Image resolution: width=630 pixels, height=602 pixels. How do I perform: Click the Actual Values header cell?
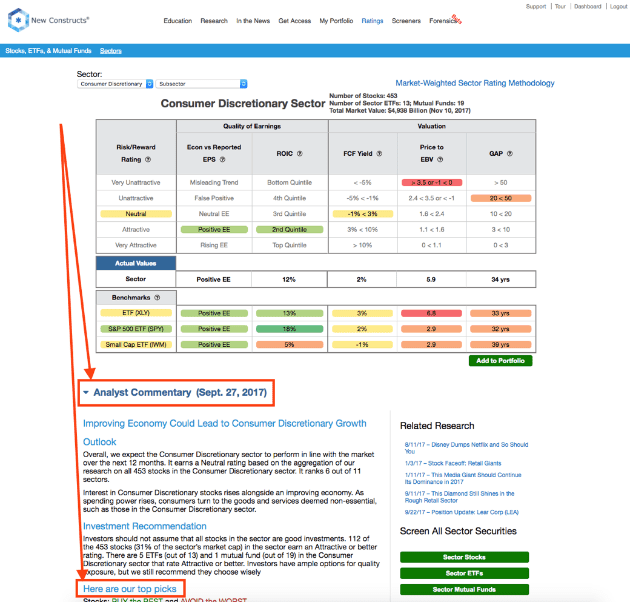pos(136,263)
